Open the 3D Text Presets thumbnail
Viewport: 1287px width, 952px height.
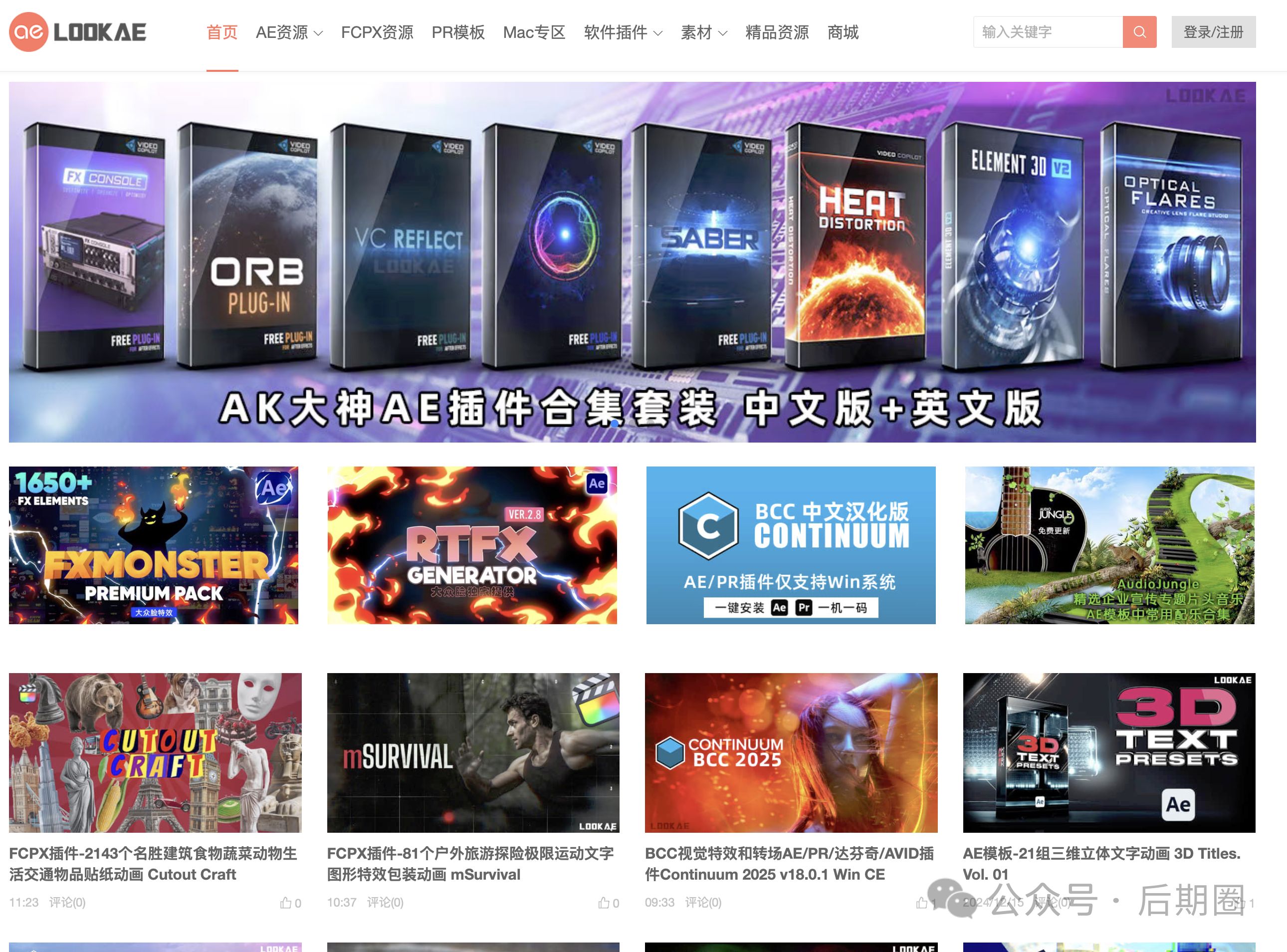1108,752
